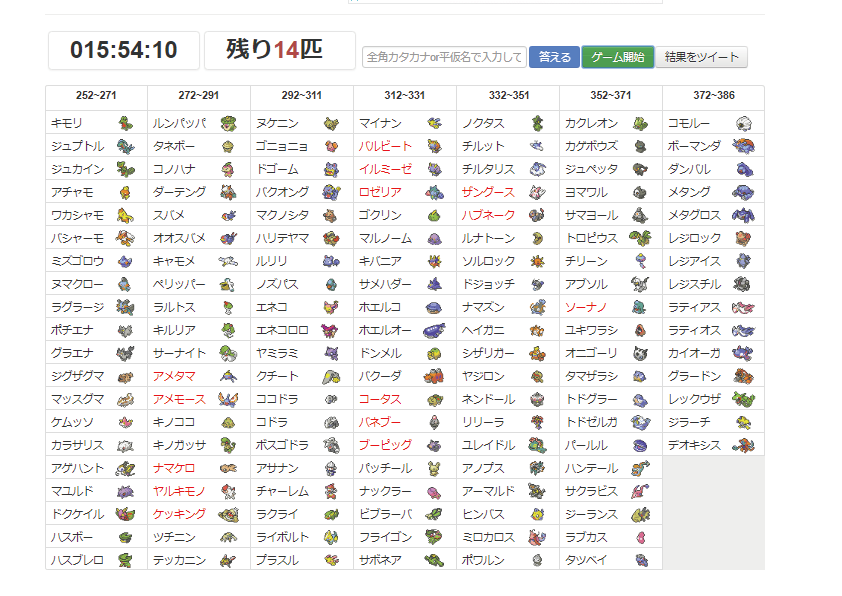Click the sprite icon next to メタグロス
This screenshot has width=842, height=596.
click(743, 215)
